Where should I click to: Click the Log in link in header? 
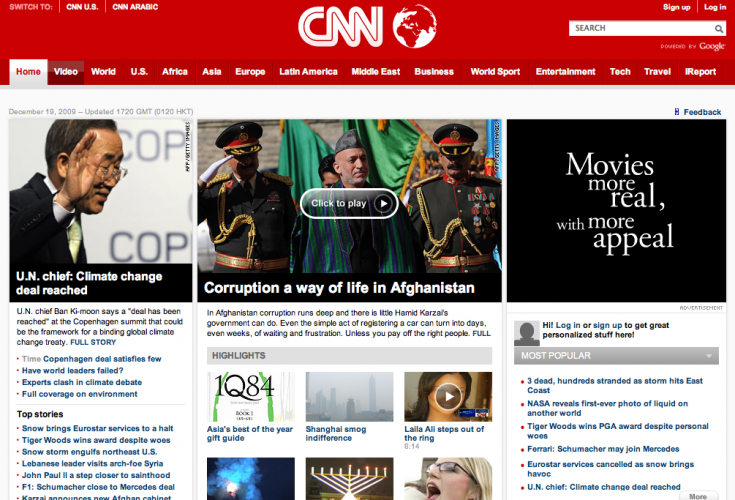coord(715,7)
